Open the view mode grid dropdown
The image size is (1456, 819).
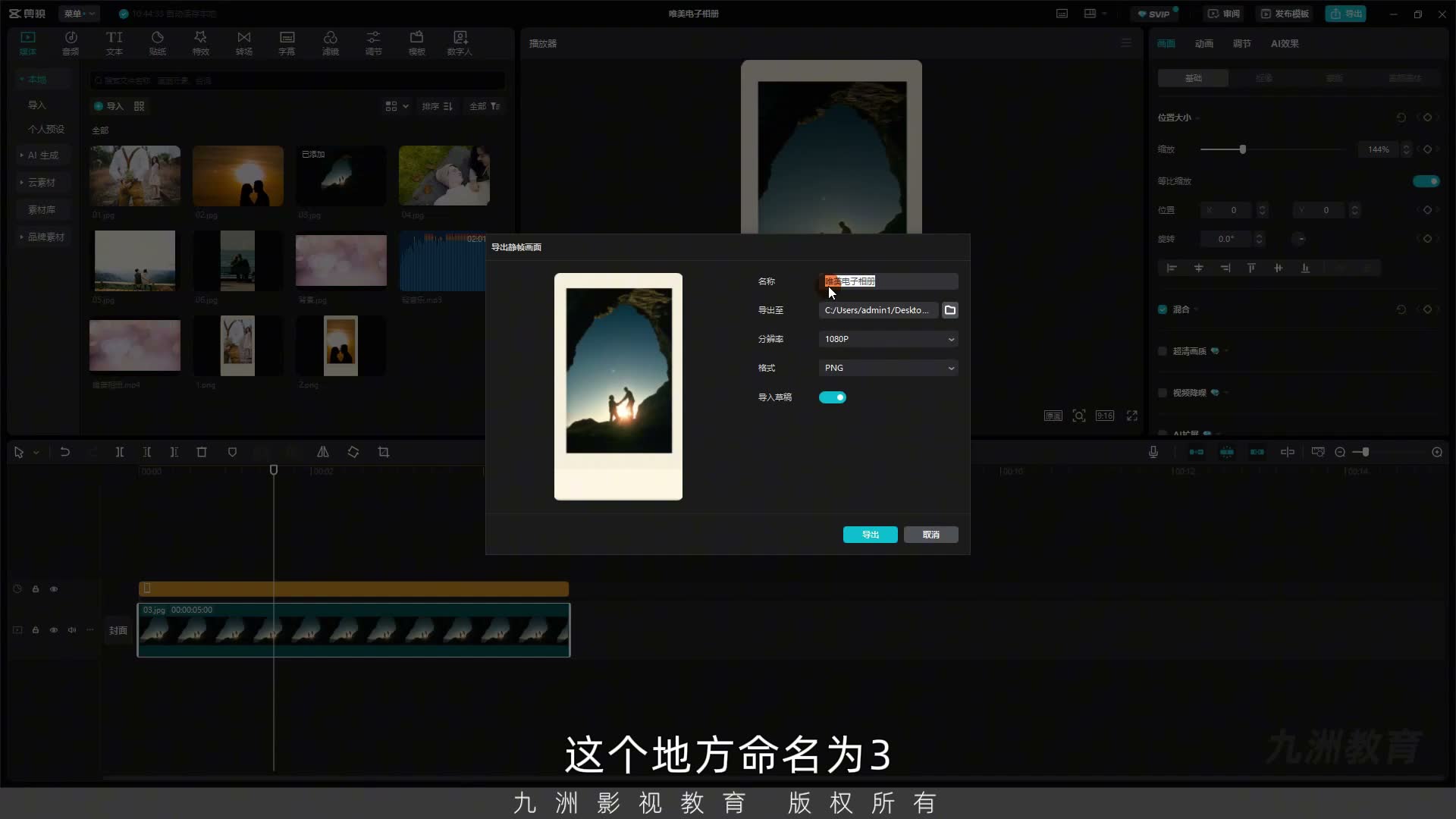[x=397, y=106]
